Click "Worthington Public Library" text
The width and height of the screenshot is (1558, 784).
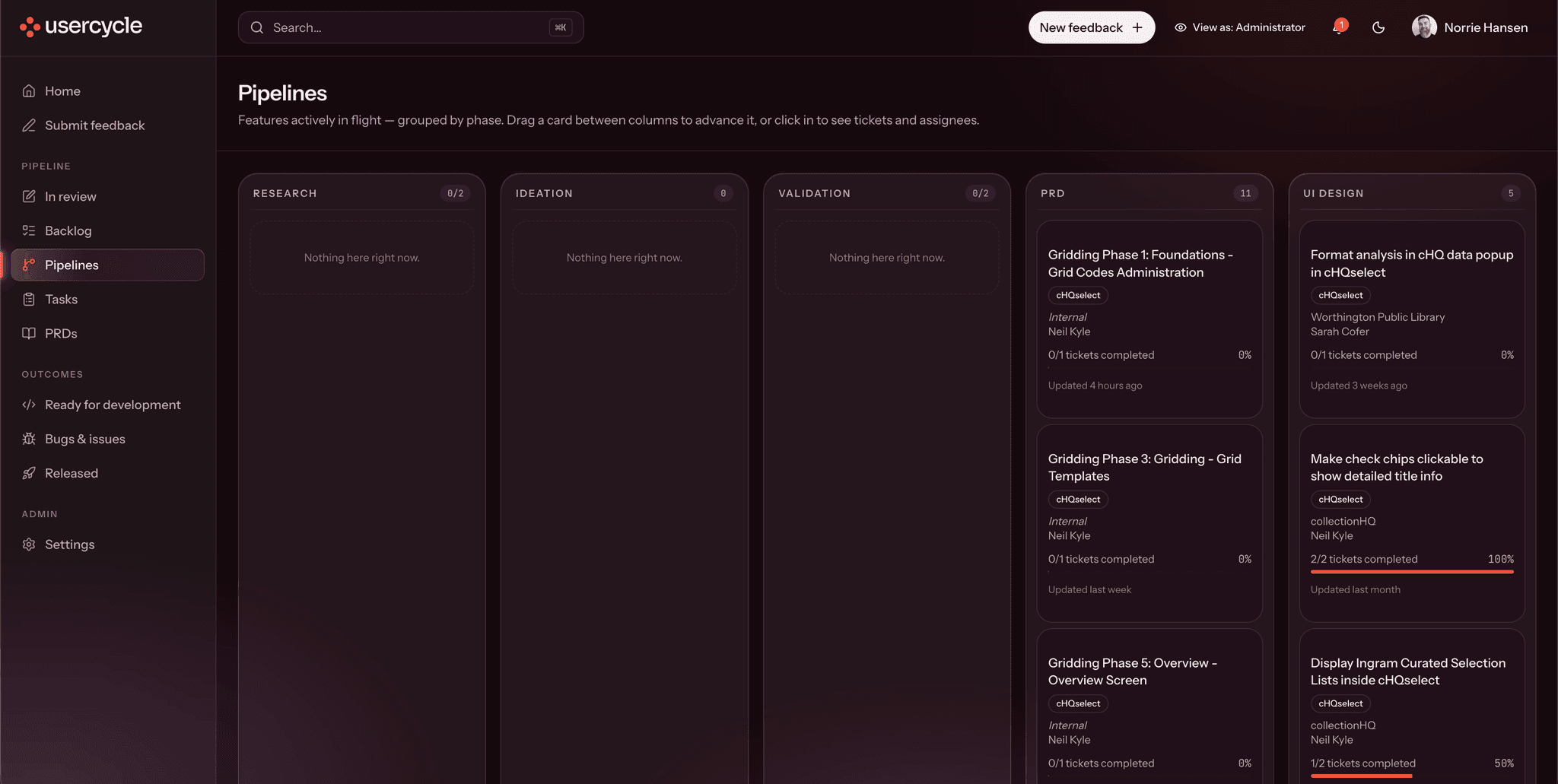[x=1378, y=318]
